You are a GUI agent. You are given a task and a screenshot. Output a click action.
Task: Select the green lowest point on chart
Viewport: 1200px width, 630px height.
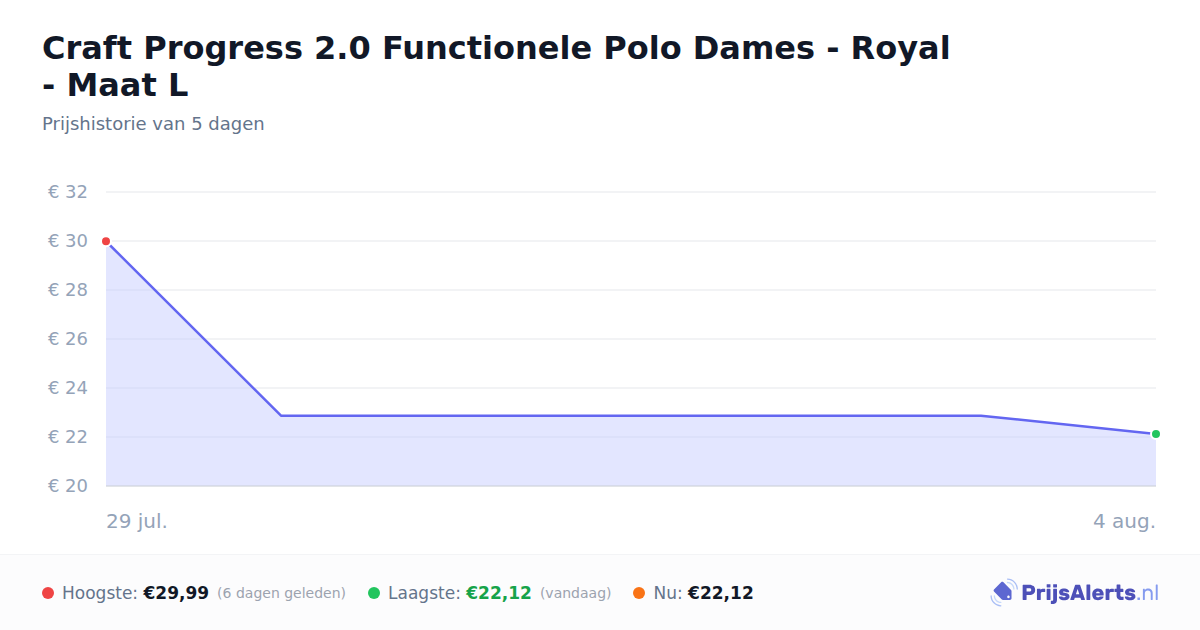(x=1156, y=434)
